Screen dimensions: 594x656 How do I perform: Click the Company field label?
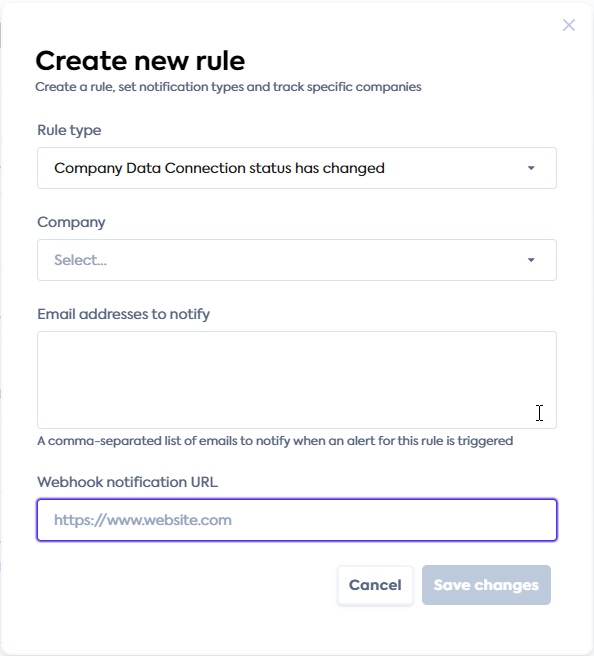[x=71, y=222]
